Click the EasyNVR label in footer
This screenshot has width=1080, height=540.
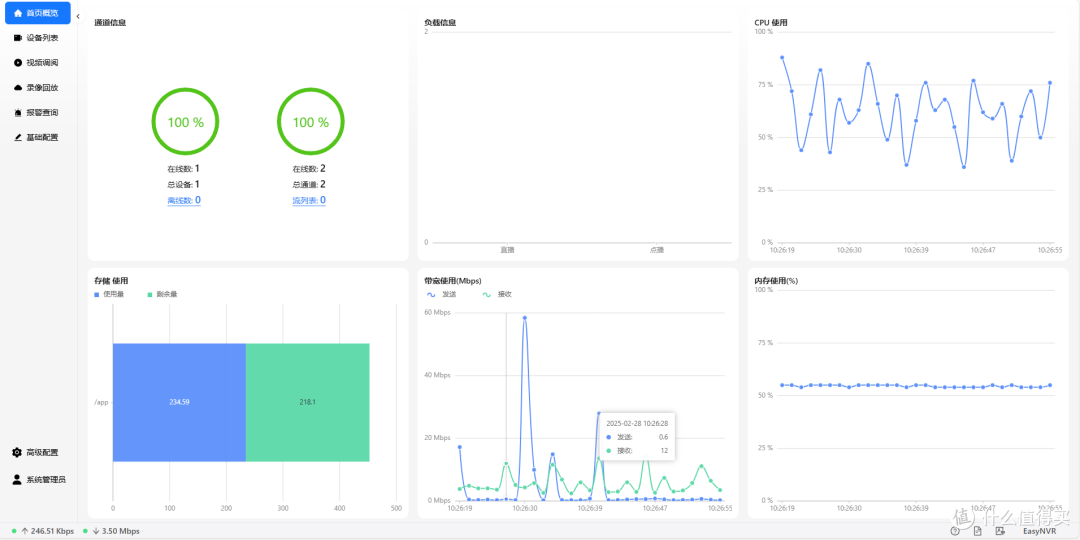pyautogui.click(x=1041, y=531)
